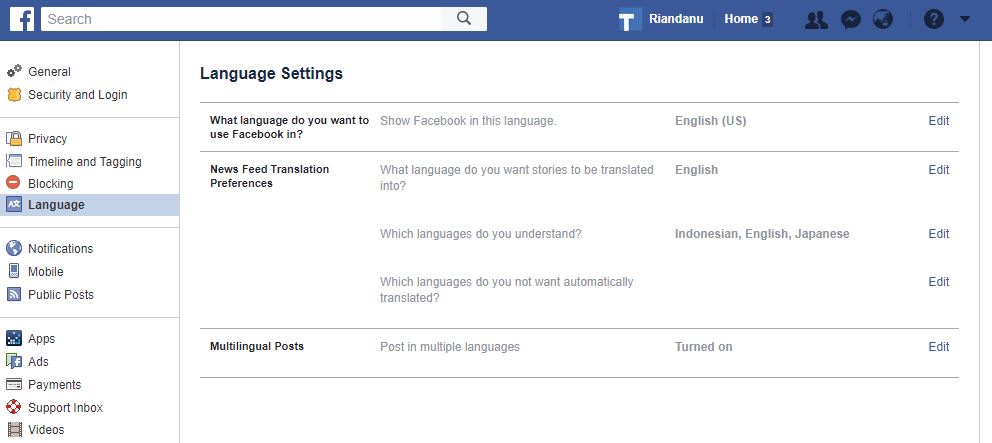Select Privacy in the settings sidebar
The width and height of the screenshot is (992, 443).
click(47, 139)
